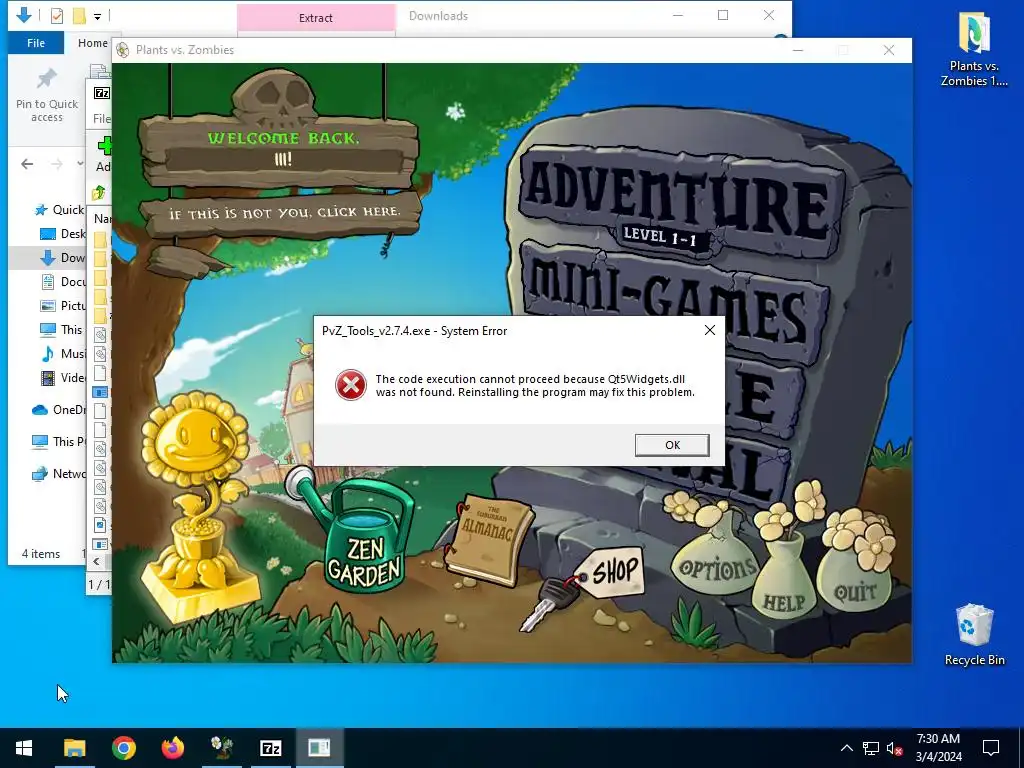Show hidden system tray icons
The image size is (1024, 768).
coord(846,748)
